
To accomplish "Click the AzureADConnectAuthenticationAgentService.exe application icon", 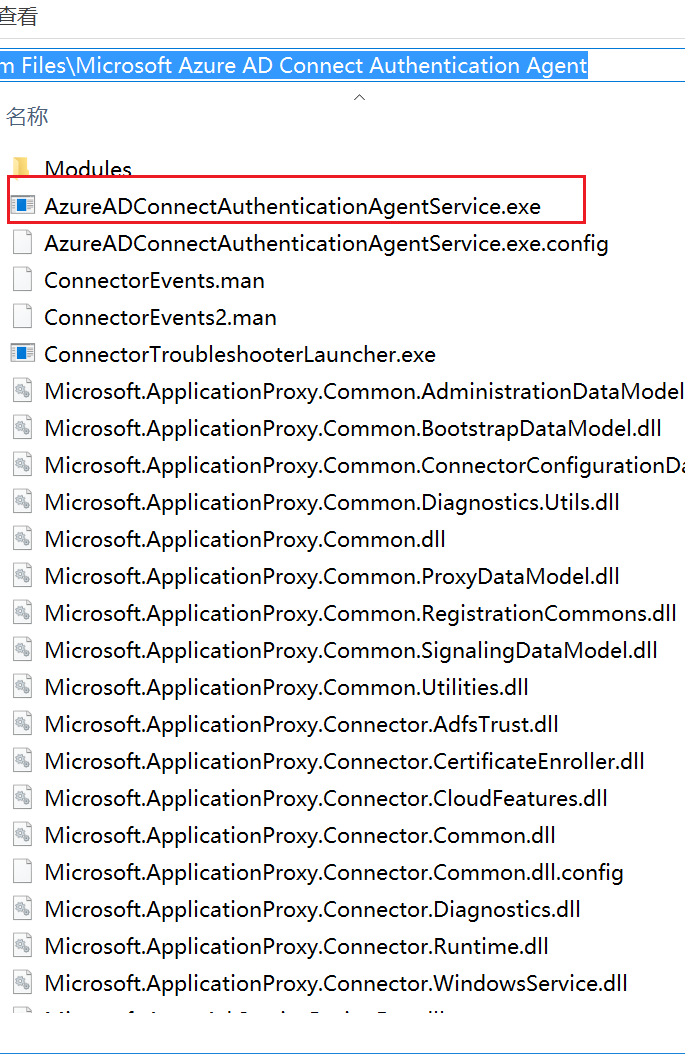I will (23, 204).
